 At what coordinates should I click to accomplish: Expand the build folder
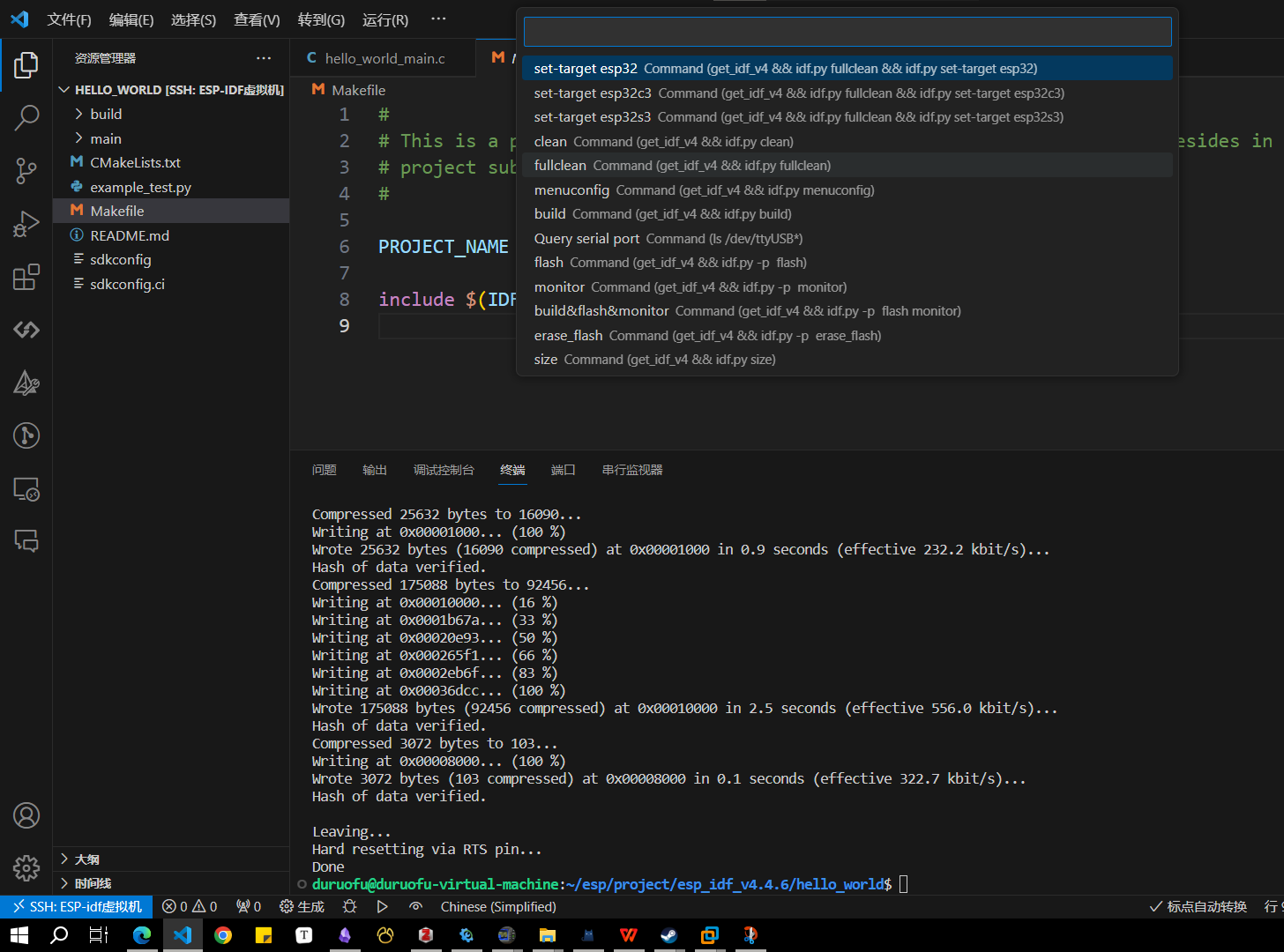[171, 114]
